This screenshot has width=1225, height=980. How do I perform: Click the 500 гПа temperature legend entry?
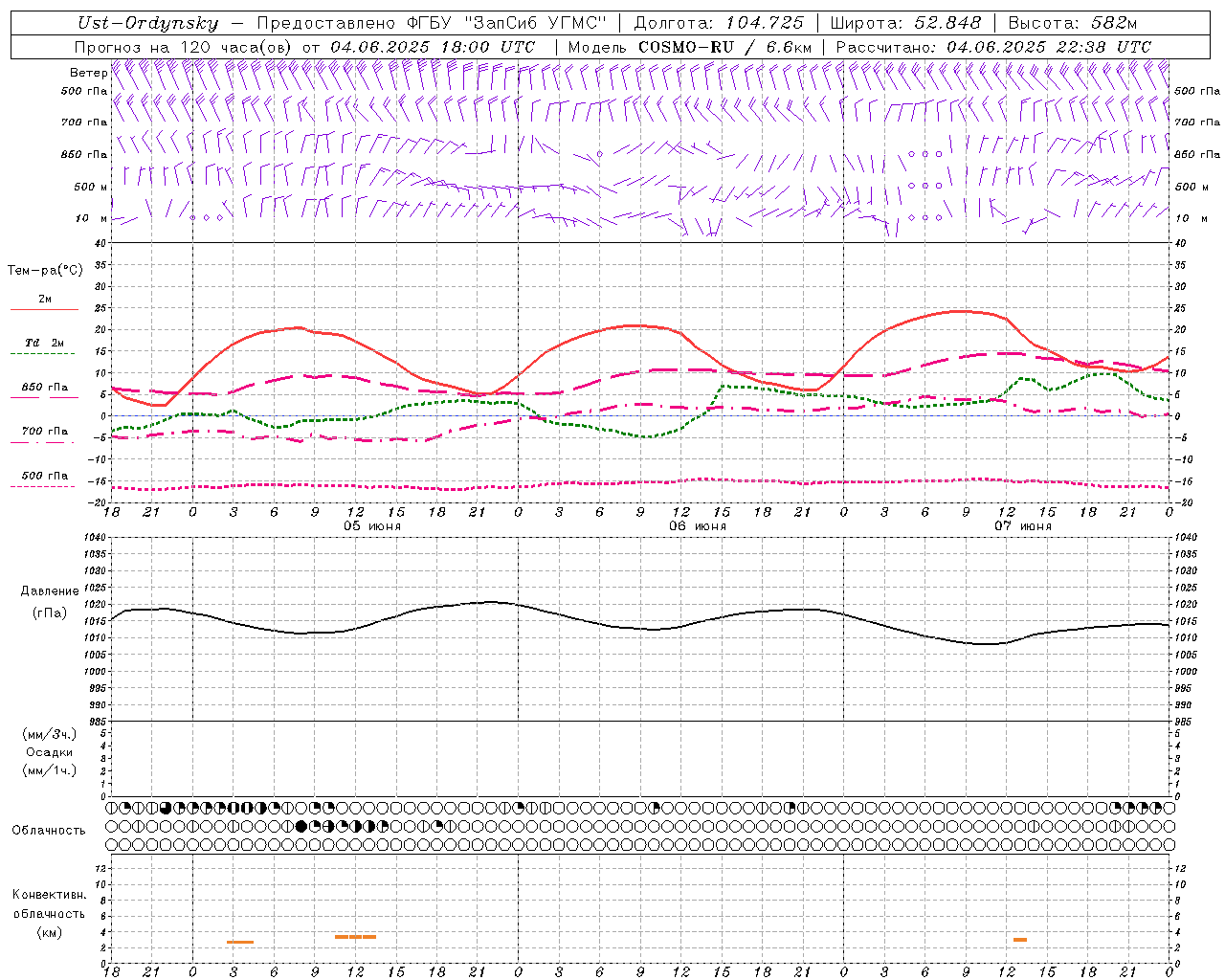(x=45, y=476)
